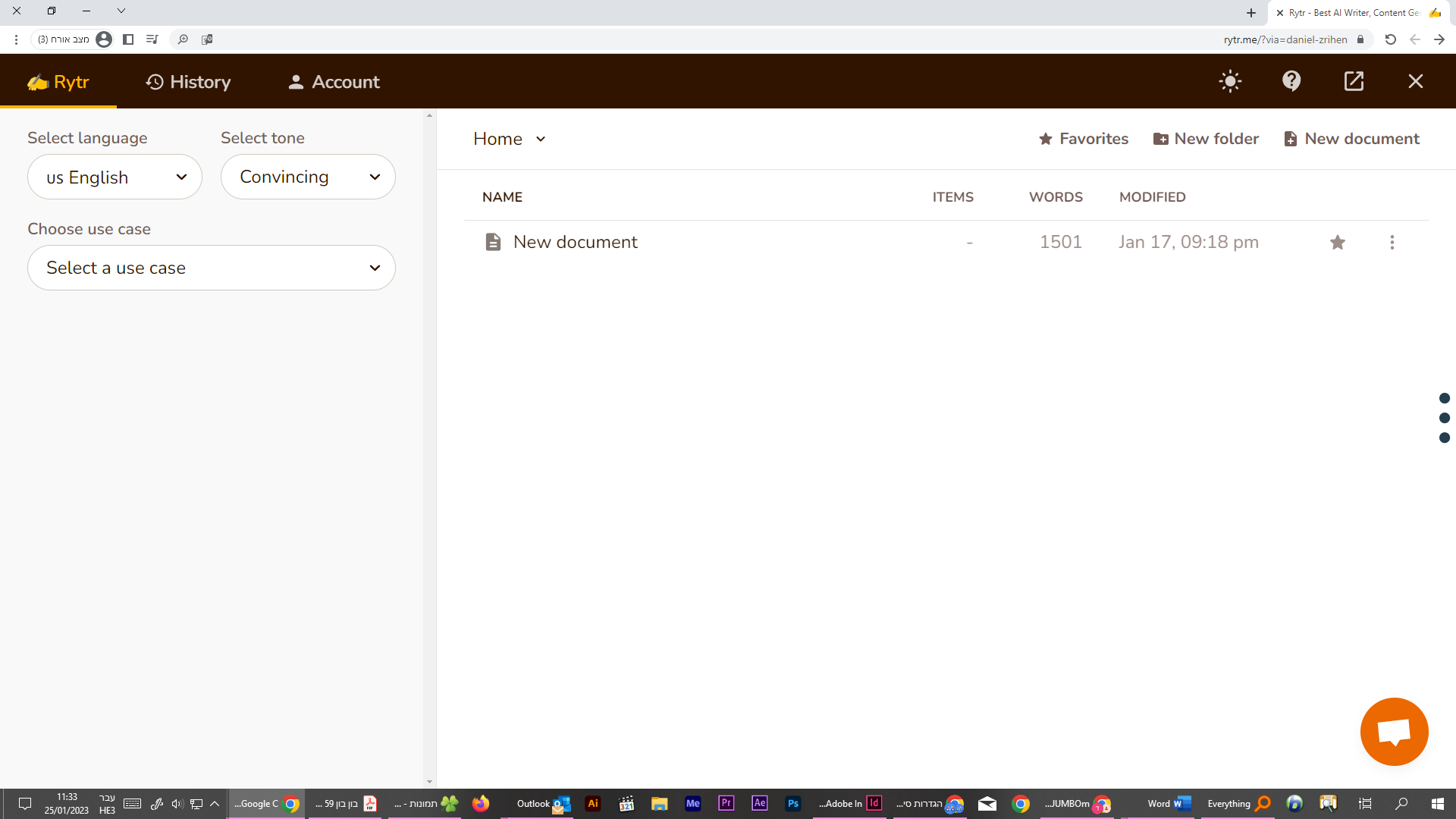Screen dimensions: 1456x819
Task: Click the New document file icon
Action: tap(493, 242)
